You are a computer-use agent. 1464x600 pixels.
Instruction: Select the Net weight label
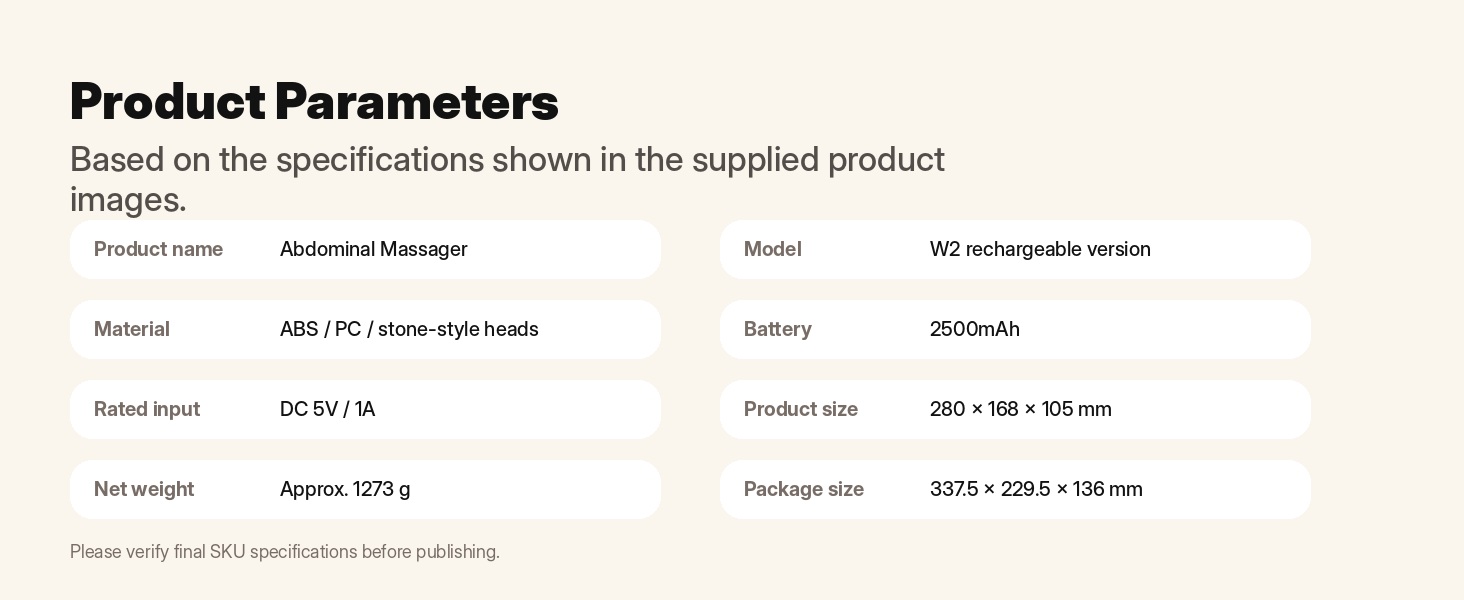click(144, 489)
